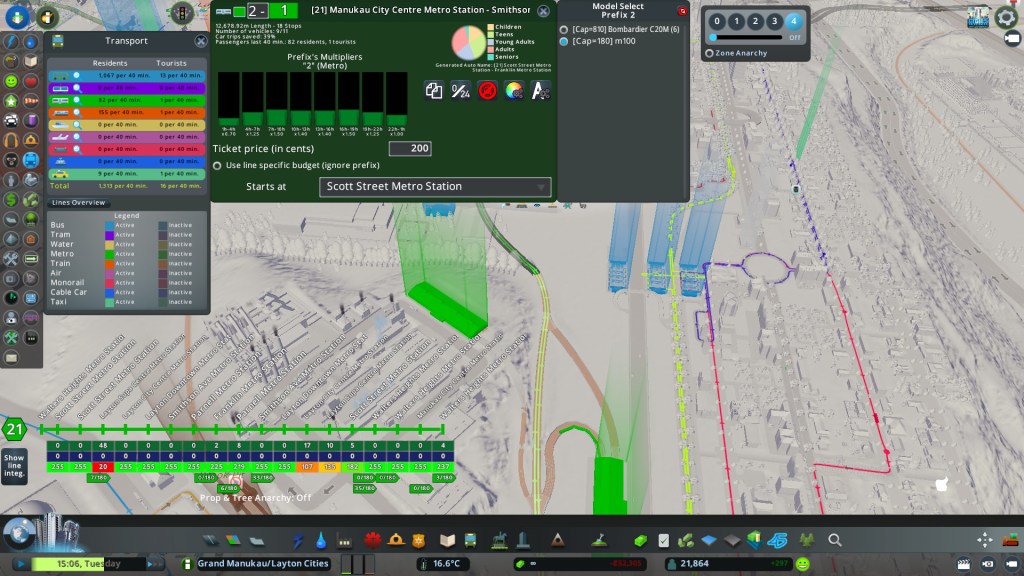Click the traffic light icon at top
Viewport: 1024px width, 576px height.
pyautogui.click(x=182, y=13)
